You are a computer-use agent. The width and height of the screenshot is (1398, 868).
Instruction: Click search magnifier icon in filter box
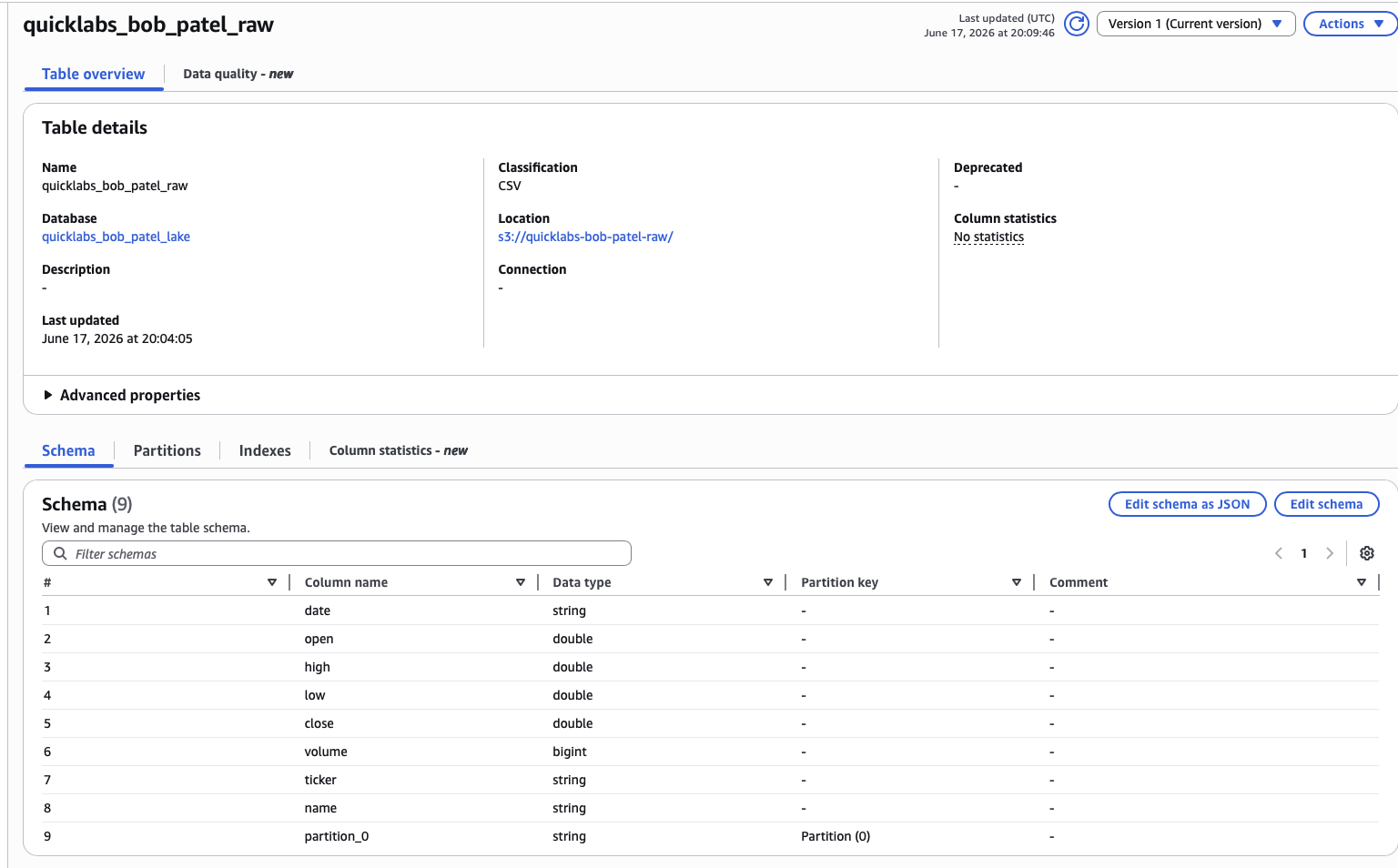[x=60, y=553]
